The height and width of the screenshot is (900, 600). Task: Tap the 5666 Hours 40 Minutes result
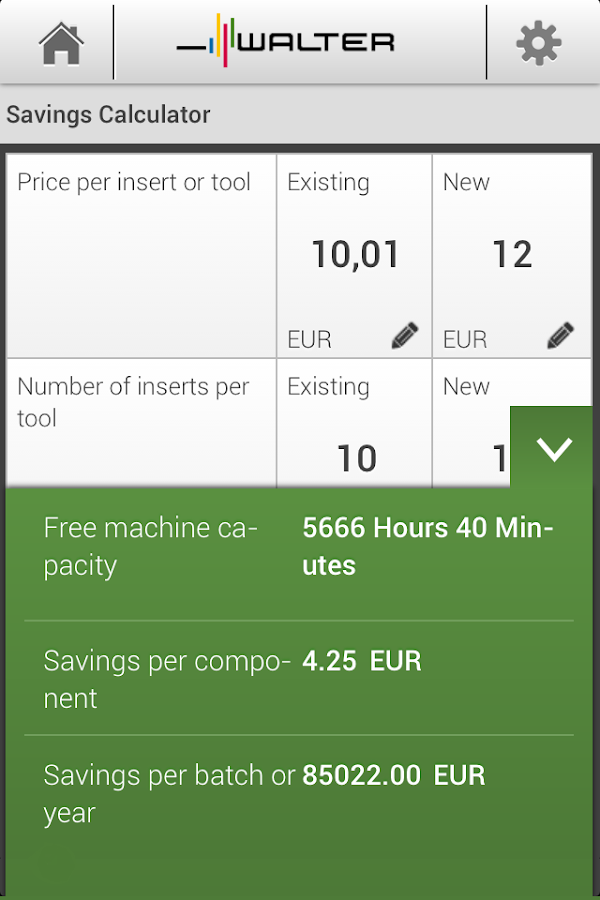coord(428,546)
